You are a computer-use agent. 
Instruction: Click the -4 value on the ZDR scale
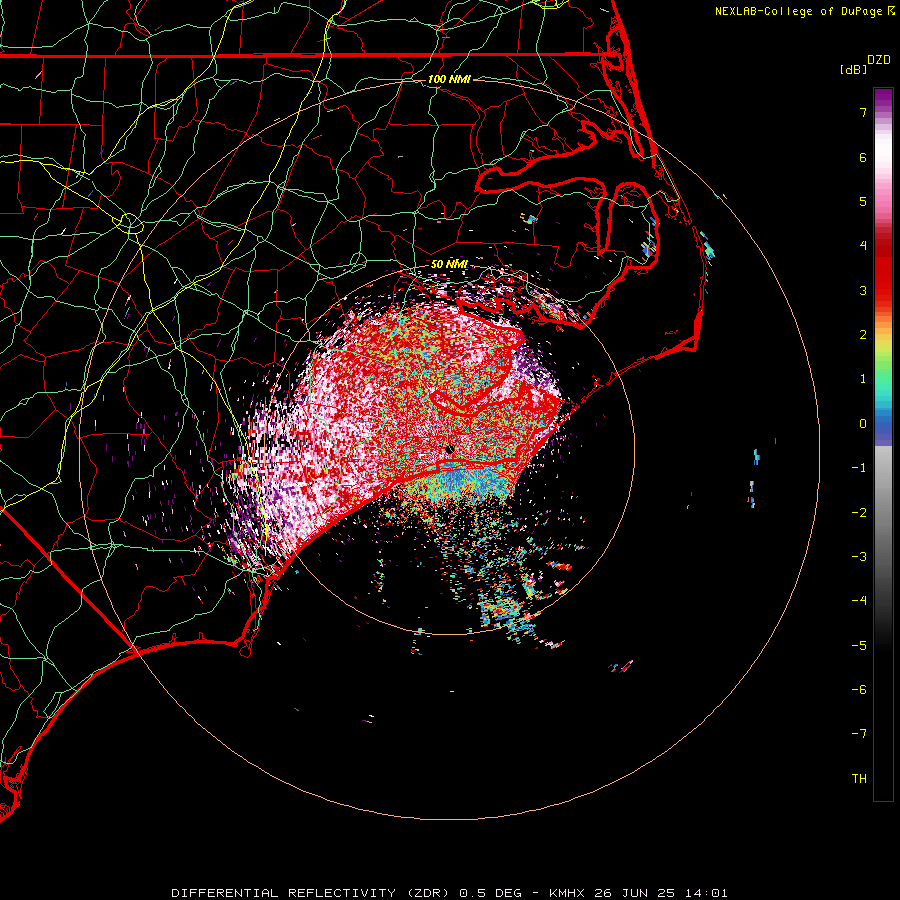coord(859,601)
